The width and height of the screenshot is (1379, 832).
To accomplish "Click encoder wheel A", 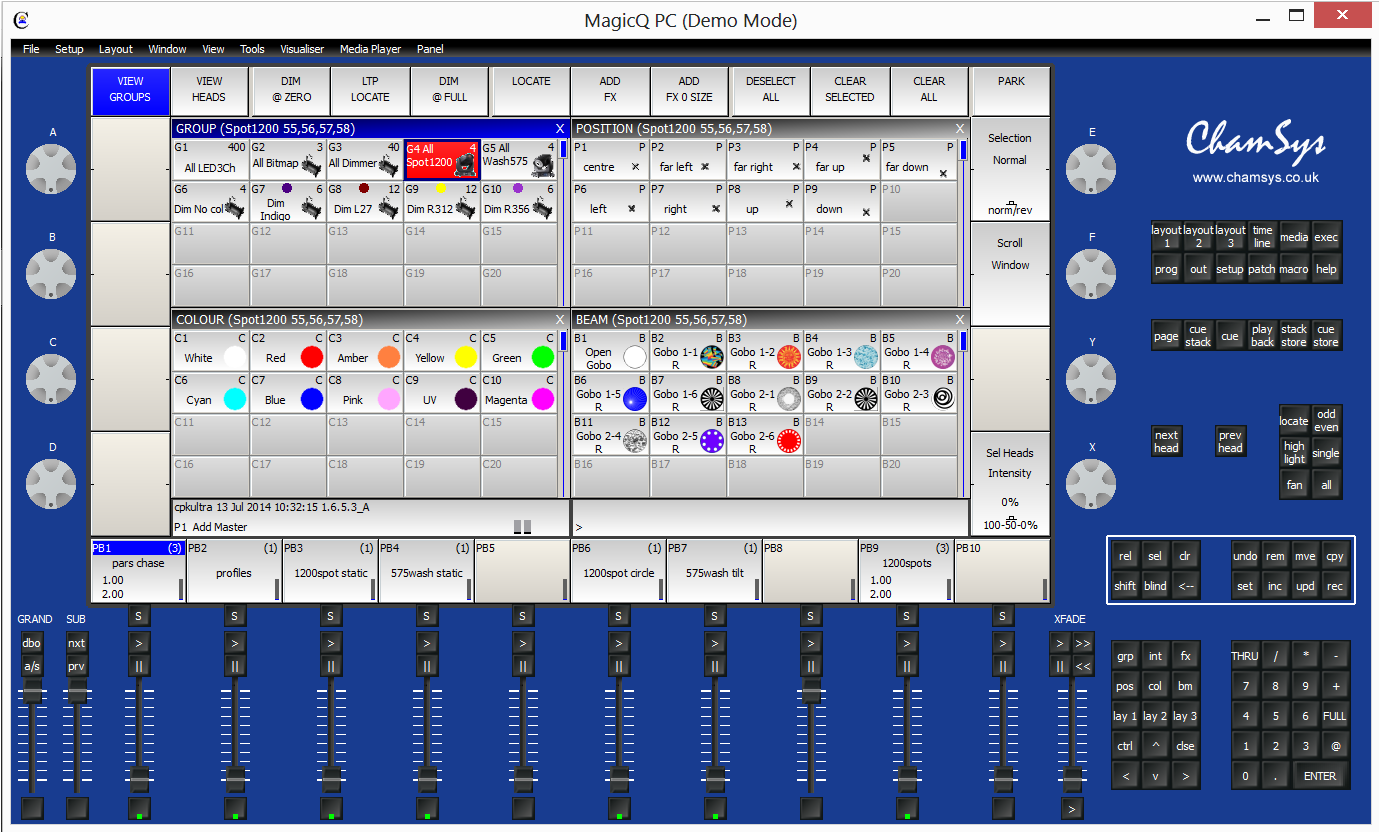I will [53, 168].
